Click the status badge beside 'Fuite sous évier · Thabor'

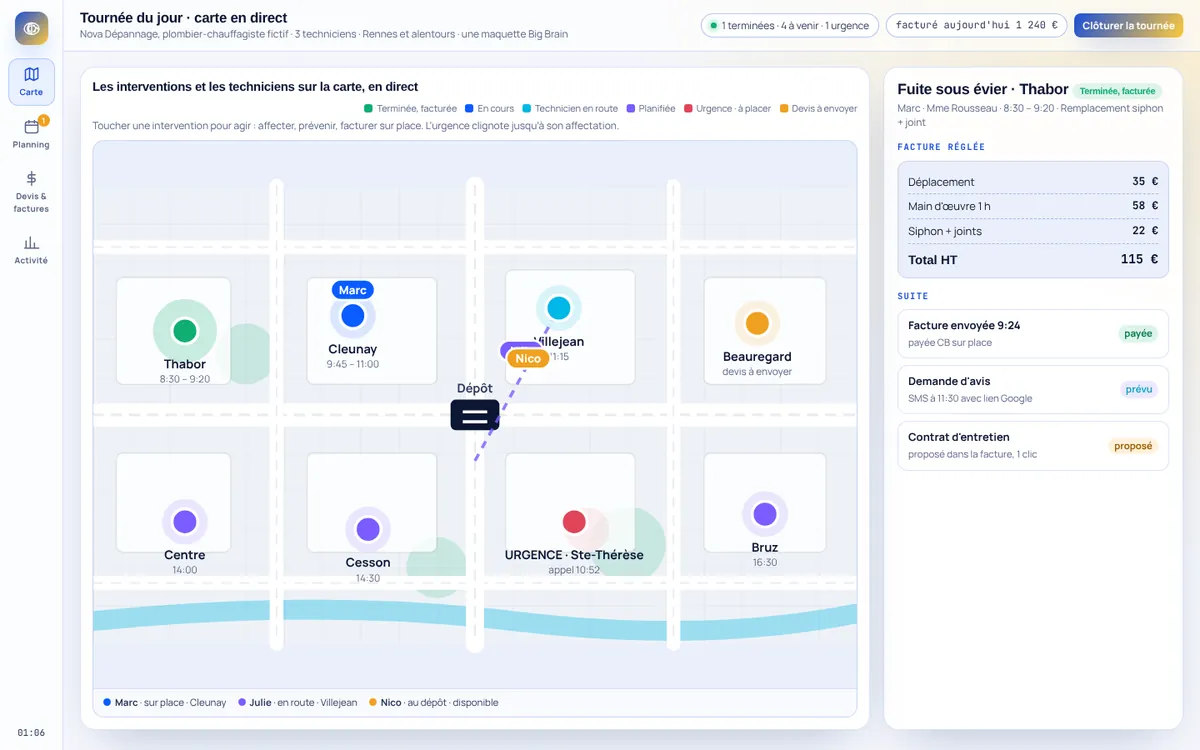pyautogui.click(x=1117, y=91)
